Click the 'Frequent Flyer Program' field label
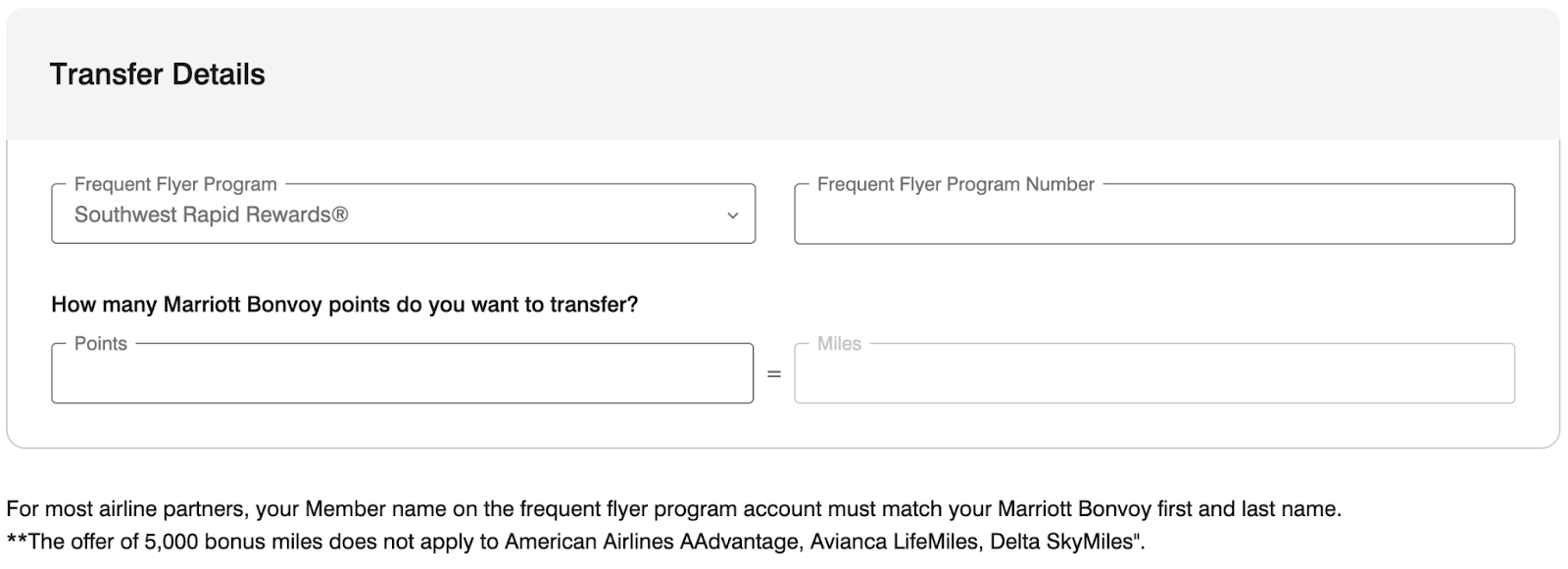1568x569 pixels. click(x=175, y=184)
